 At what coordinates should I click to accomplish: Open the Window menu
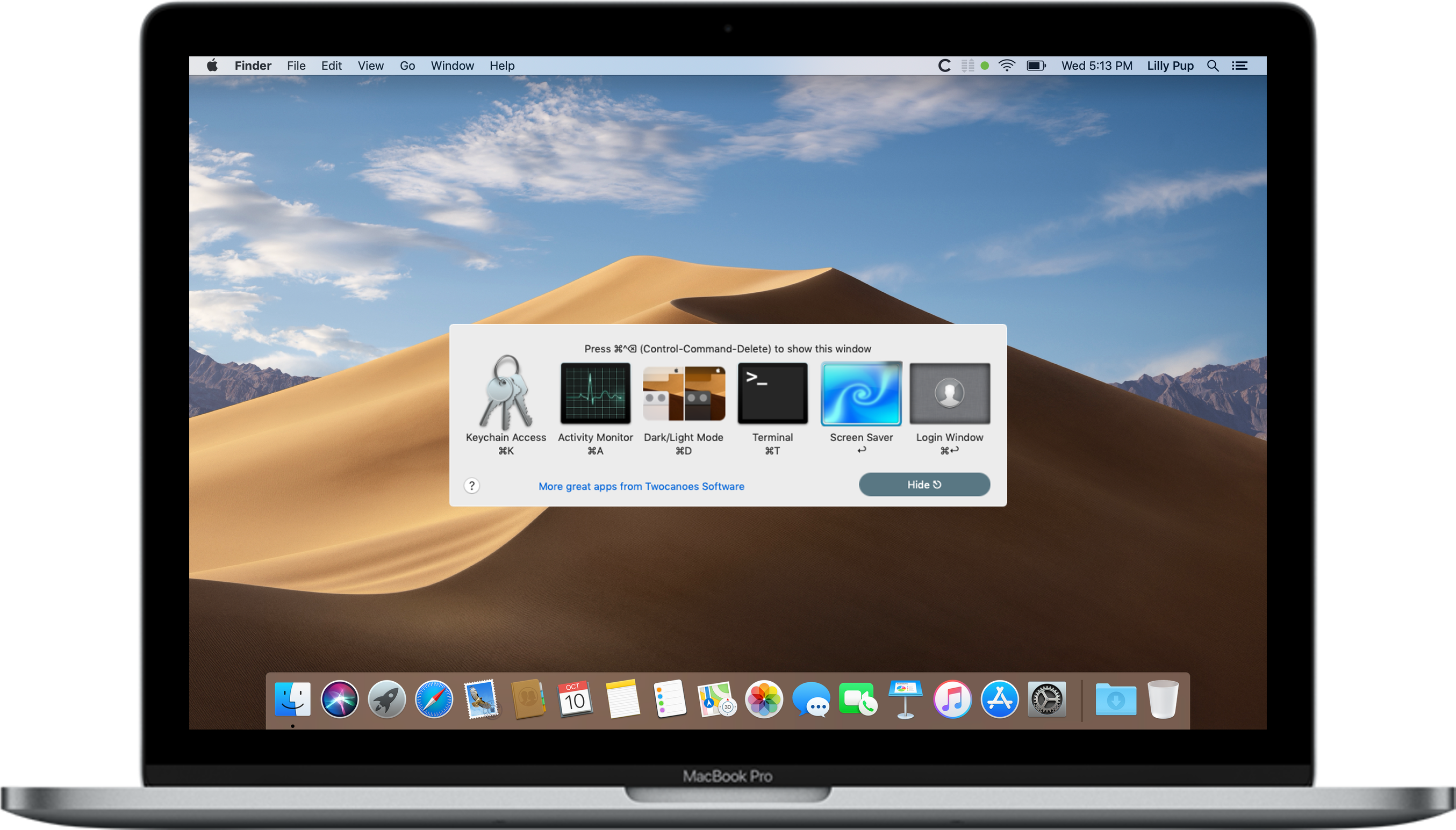[x=452, y=66]
